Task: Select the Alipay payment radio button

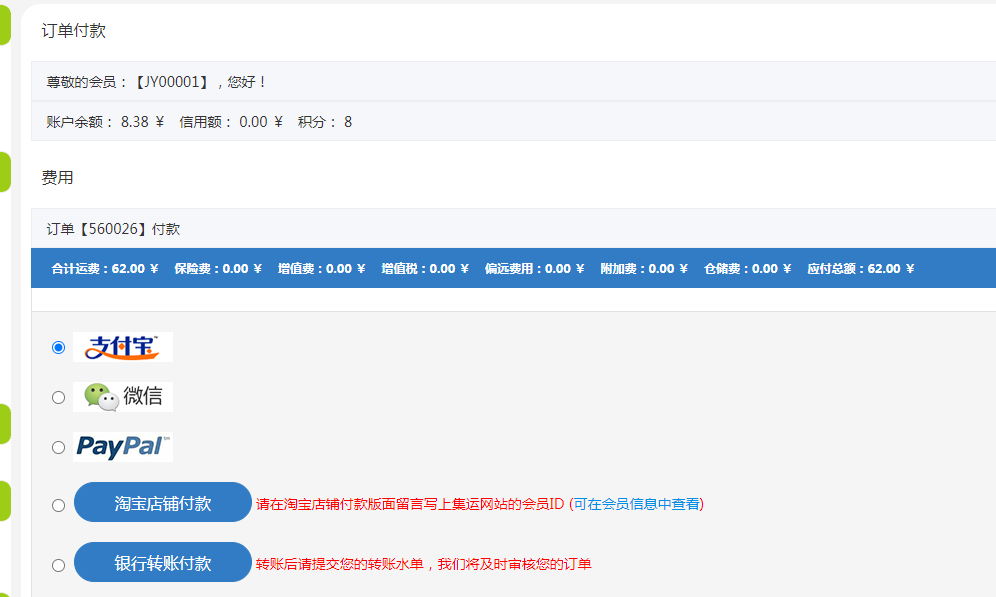Action: coord(58,347)
